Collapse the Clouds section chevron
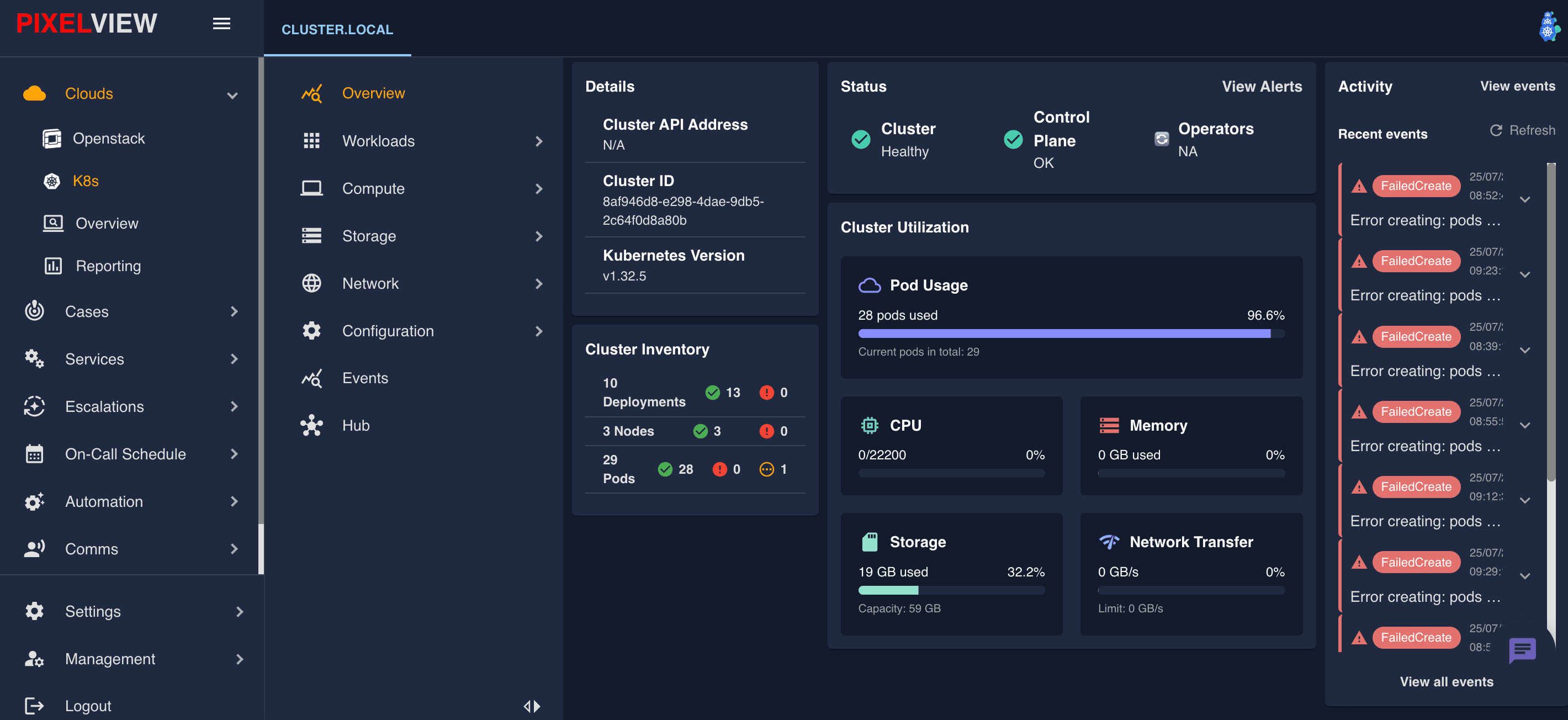This screenshot has width=1568, height=720. pos(232,95)
